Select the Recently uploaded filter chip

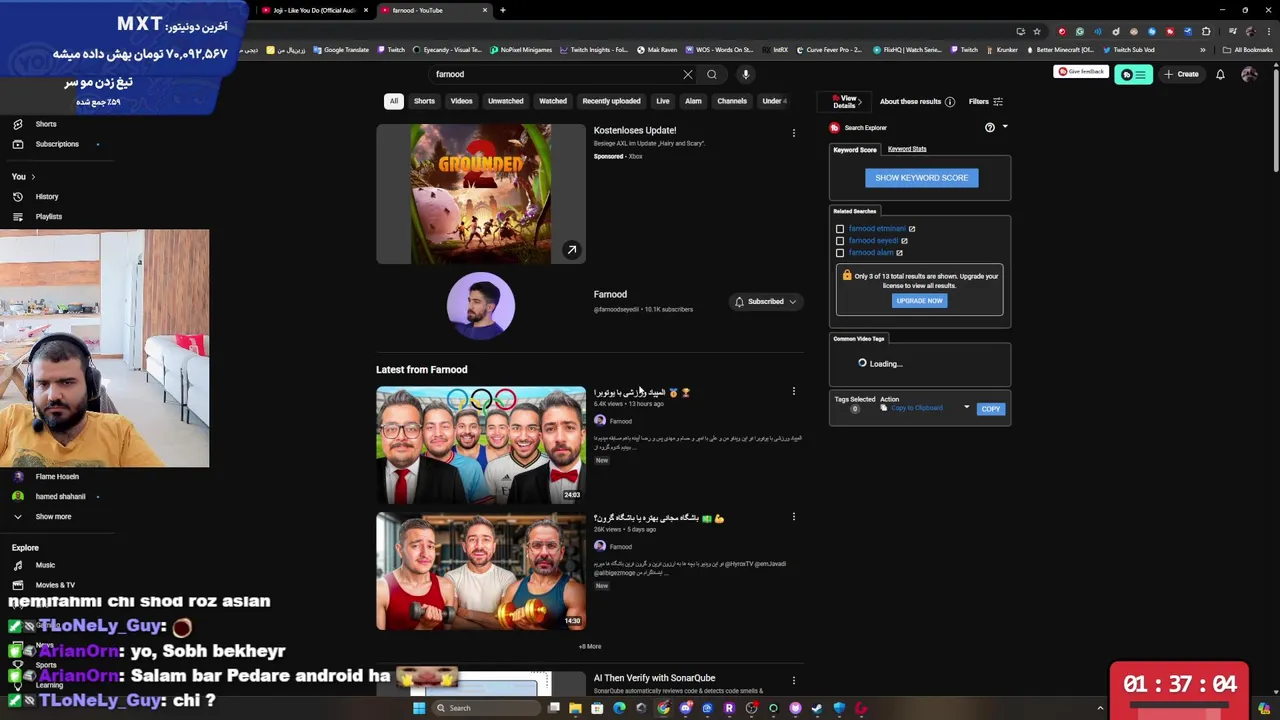[x=611, y=101]
